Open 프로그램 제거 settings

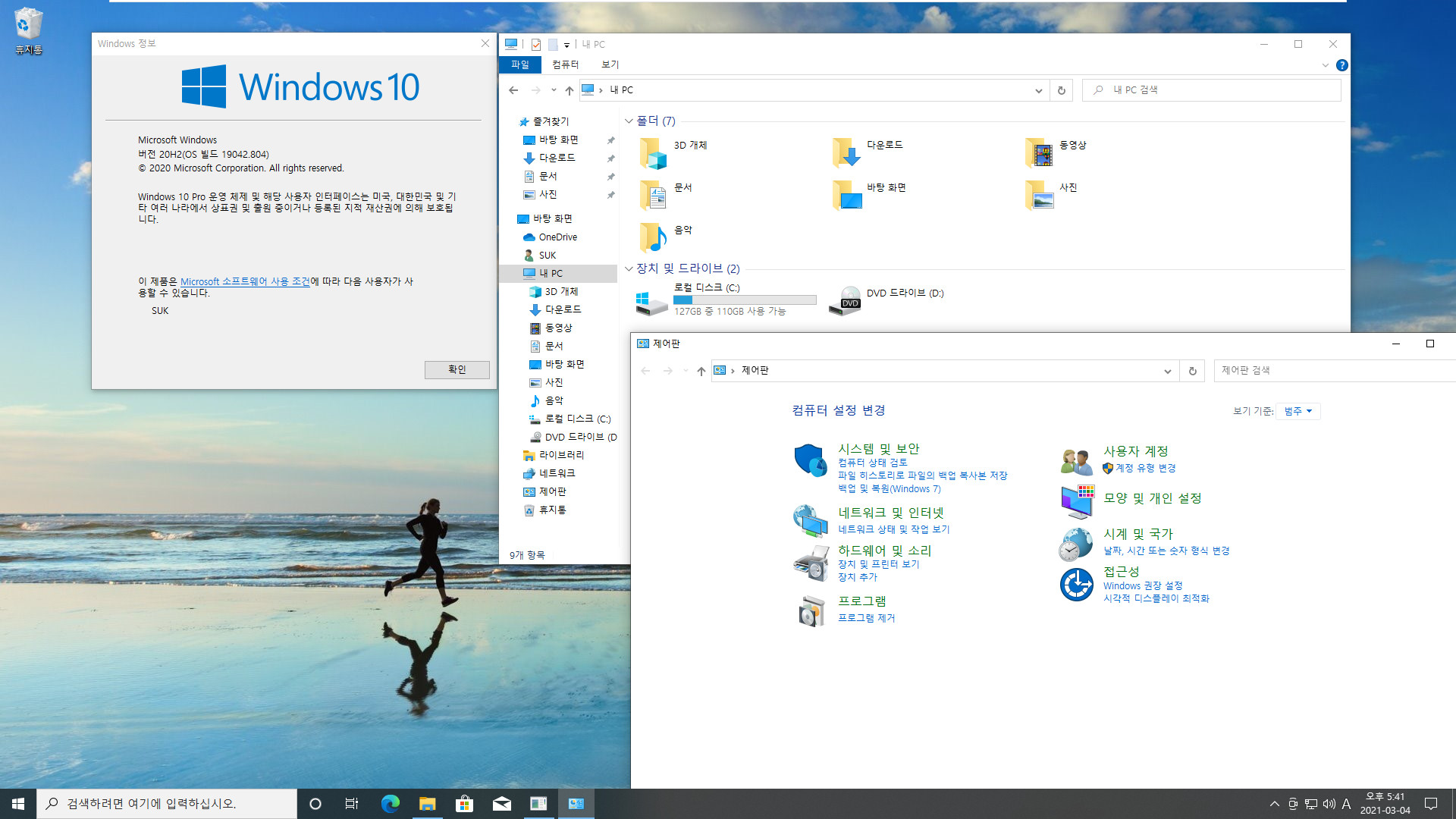point(866,617)
